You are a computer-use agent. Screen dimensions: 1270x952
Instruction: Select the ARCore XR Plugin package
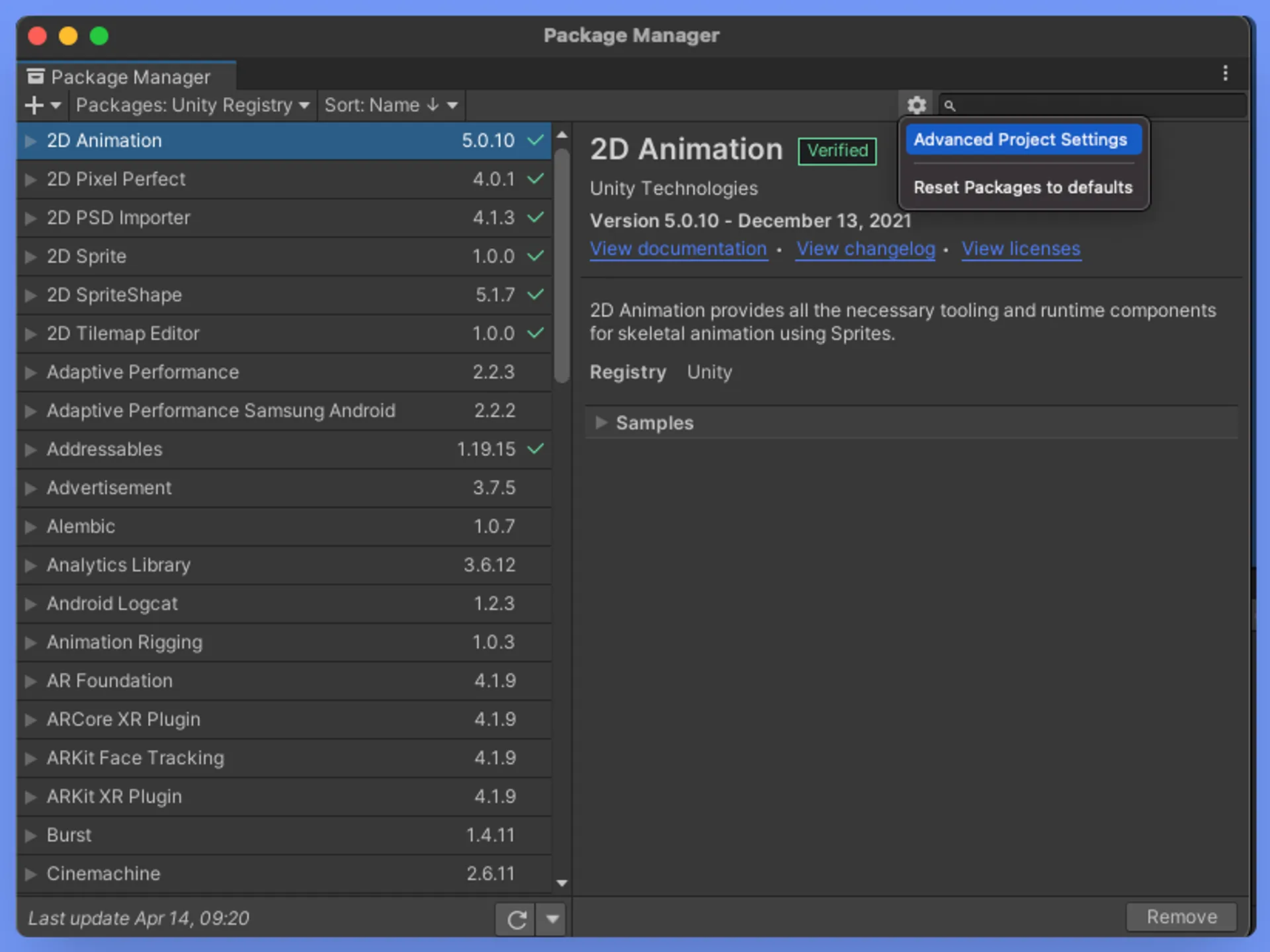[284, 720]
